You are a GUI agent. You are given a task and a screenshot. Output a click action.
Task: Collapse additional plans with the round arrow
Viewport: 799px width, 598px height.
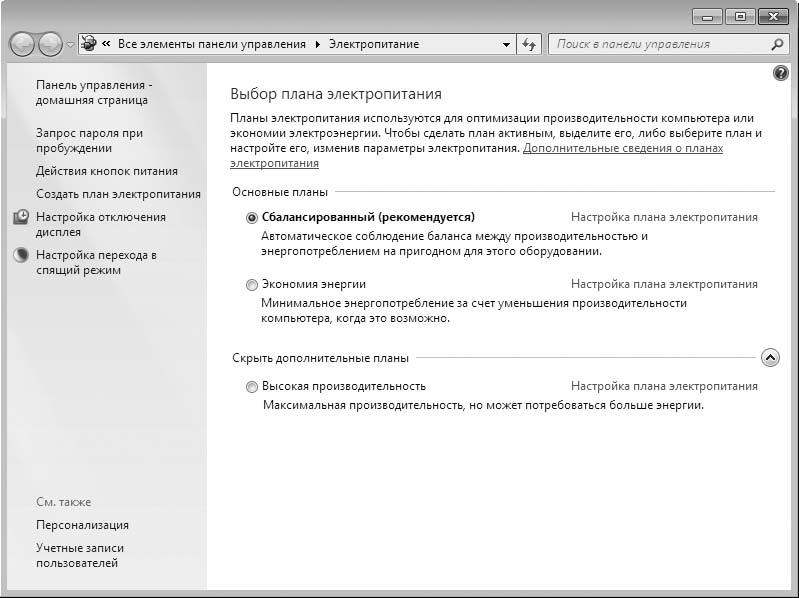click(770, 358)
